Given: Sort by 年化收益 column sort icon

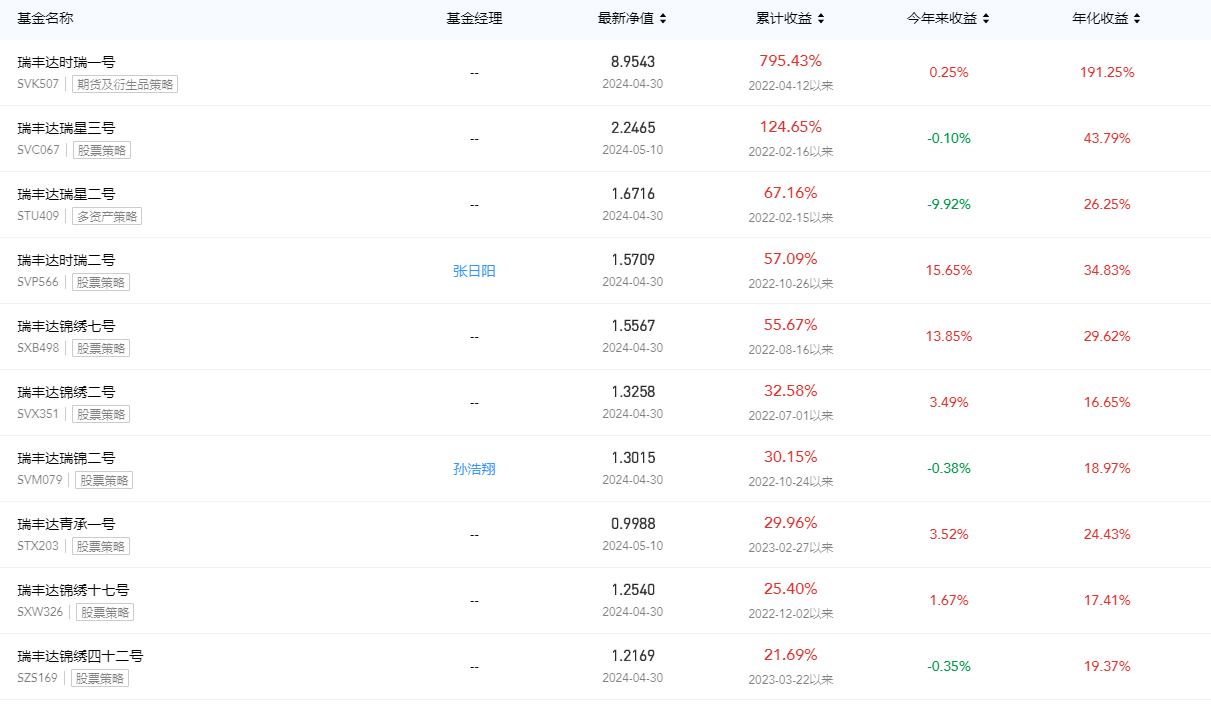Looking at the screenshot, I should [x=1137, y=19].
